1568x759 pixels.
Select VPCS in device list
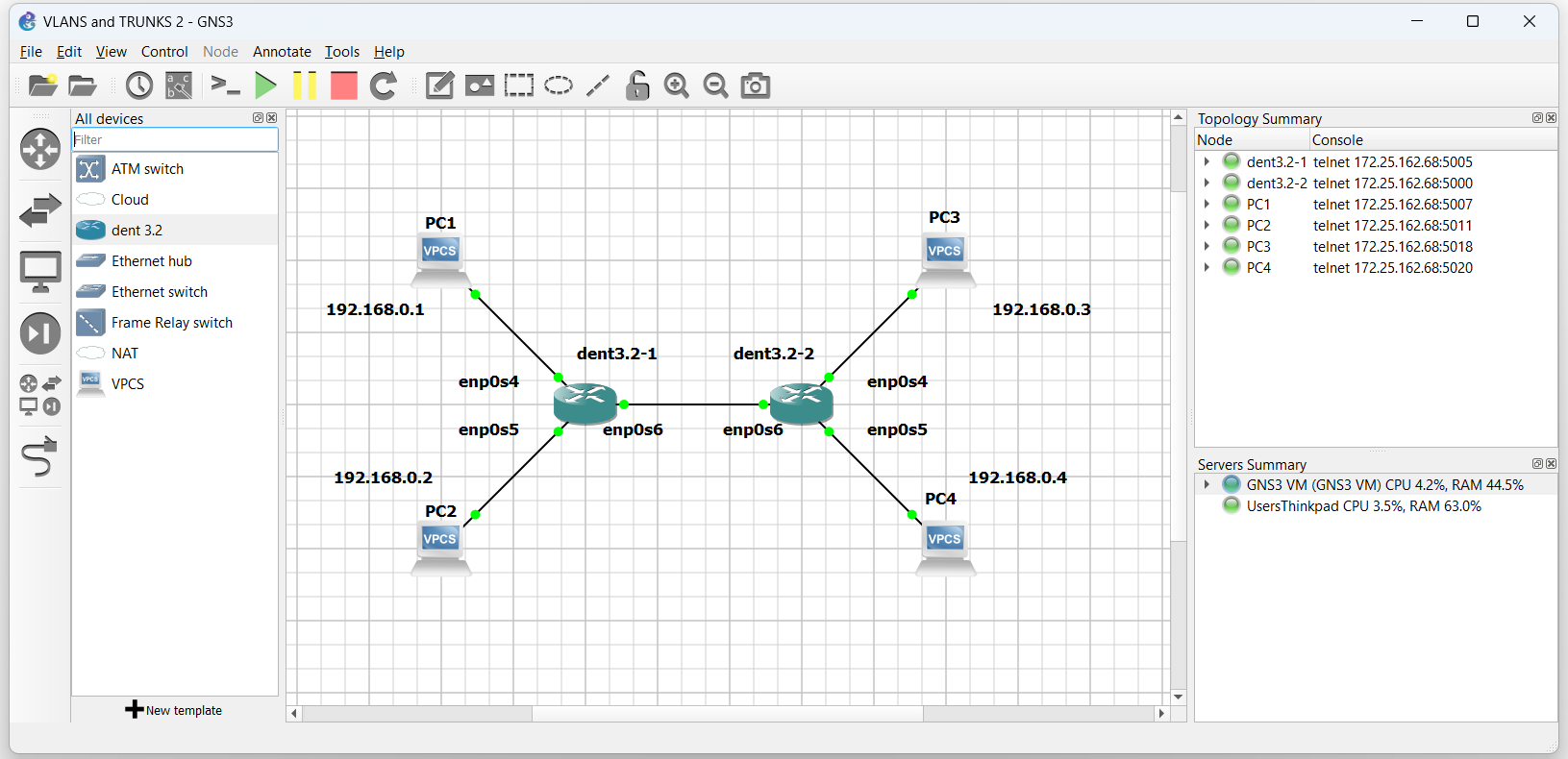175,384
